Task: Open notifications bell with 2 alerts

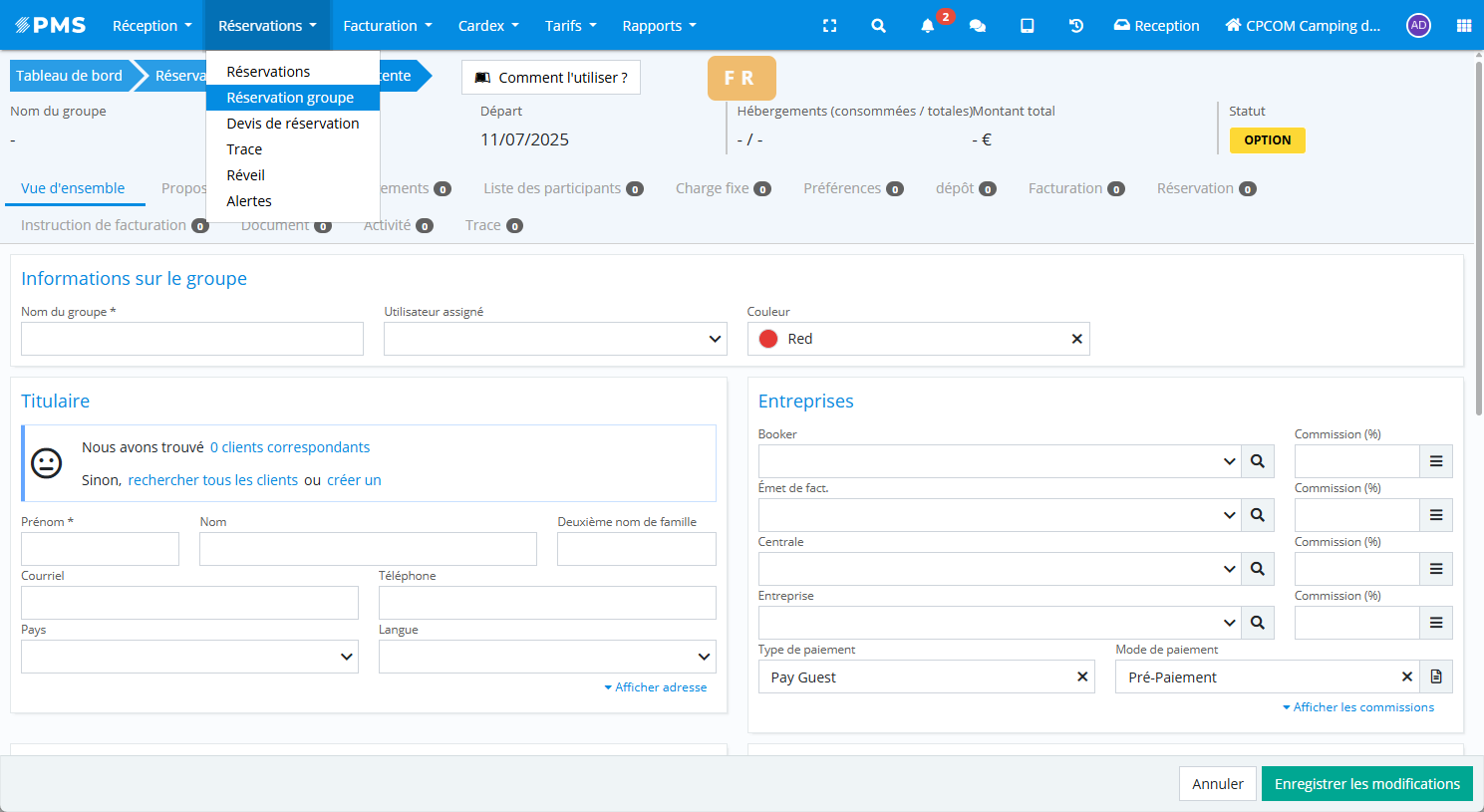Action: coord(928,26)
